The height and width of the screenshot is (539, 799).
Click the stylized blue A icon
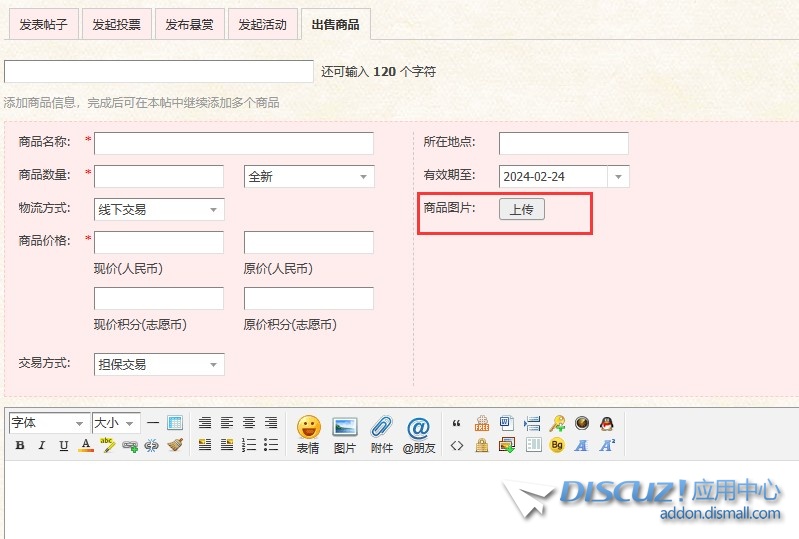point(581,446)
